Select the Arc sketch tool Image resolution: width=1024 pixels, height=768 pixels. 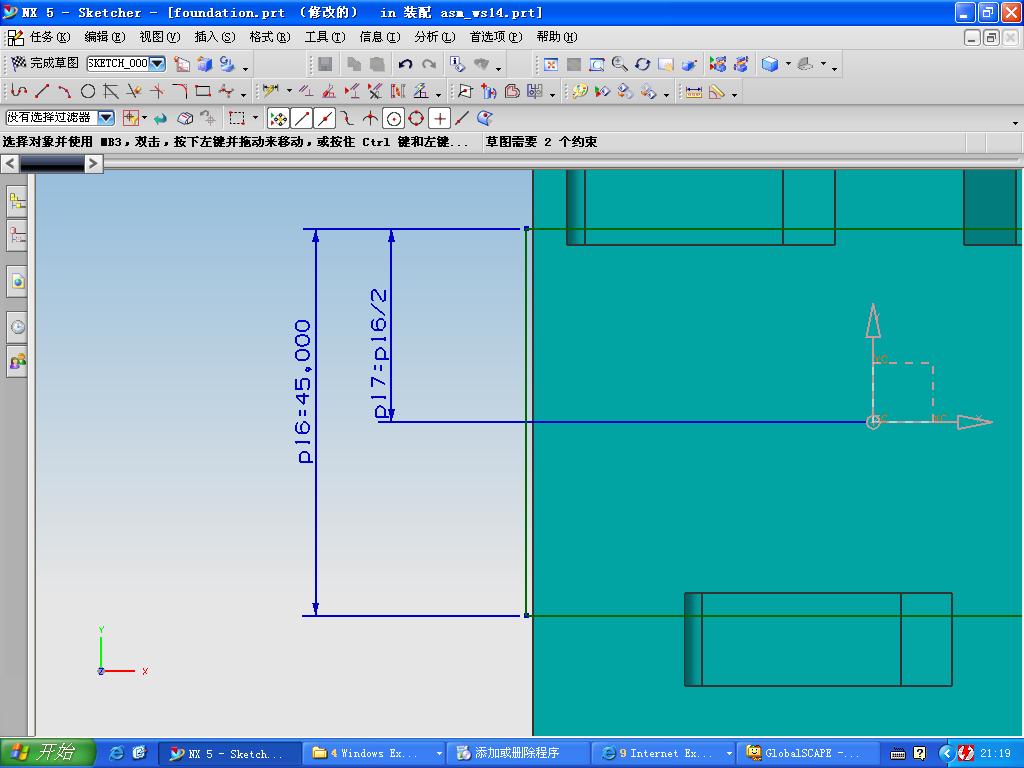click(65, 91)
